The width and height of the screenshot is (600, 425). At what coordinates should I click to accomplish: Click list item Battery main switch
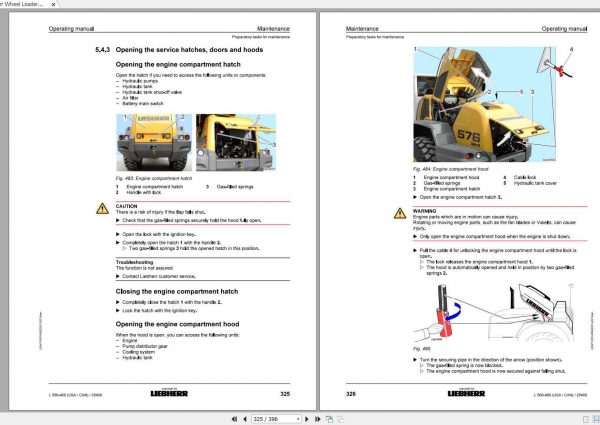point(143,104)
